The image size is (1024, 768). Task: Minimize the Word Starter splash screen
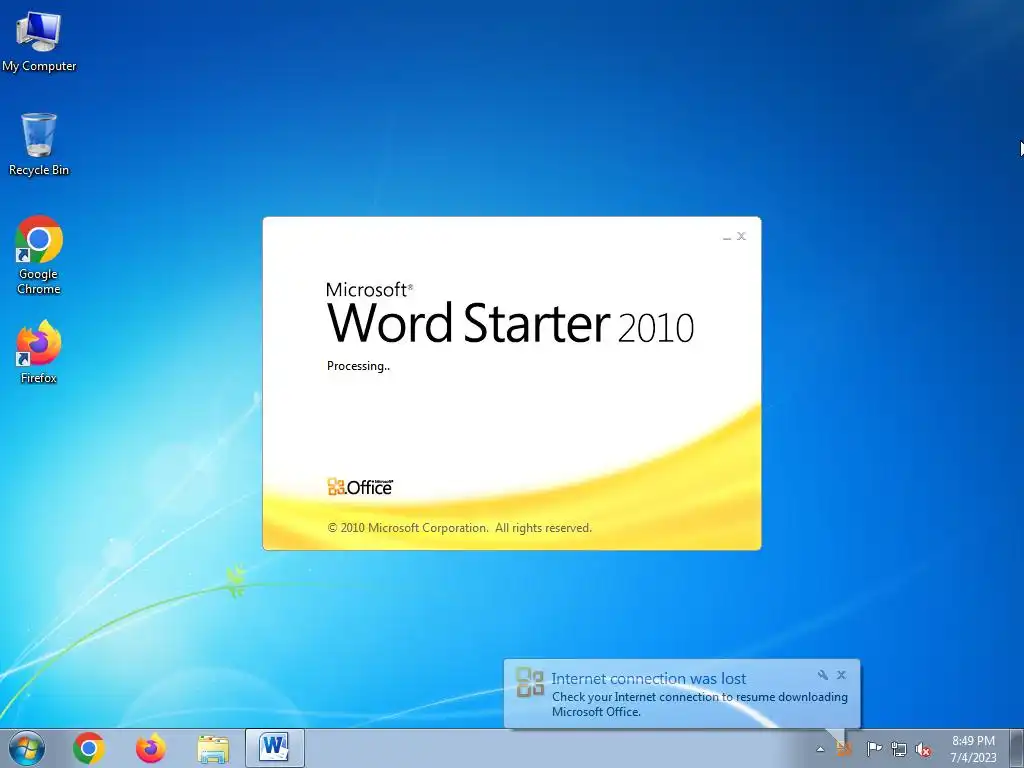pyautogui.click(x=727, y=236)
